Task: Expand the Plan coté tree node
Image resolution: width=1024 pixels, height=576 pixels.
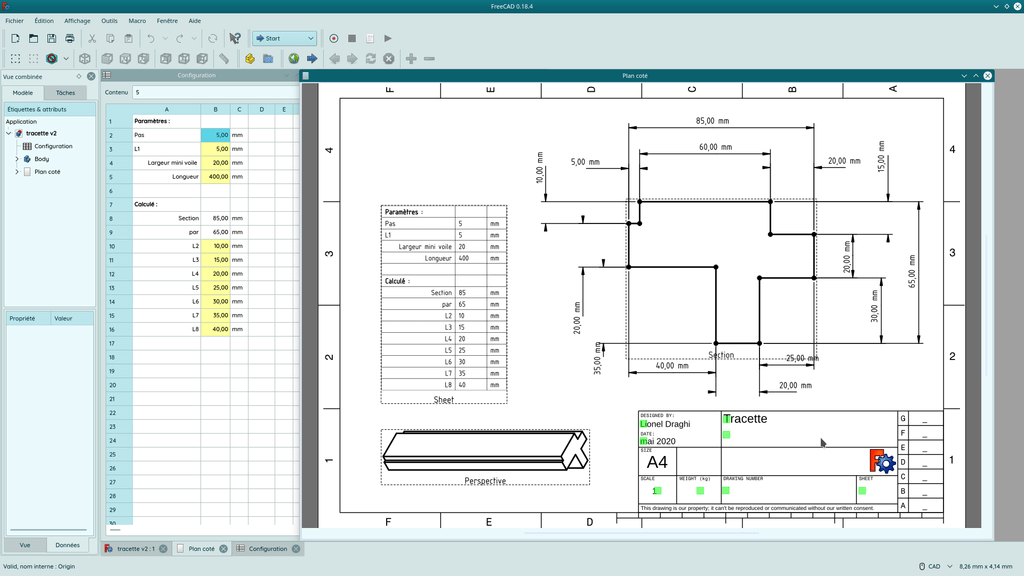Action: coord(17,172)
